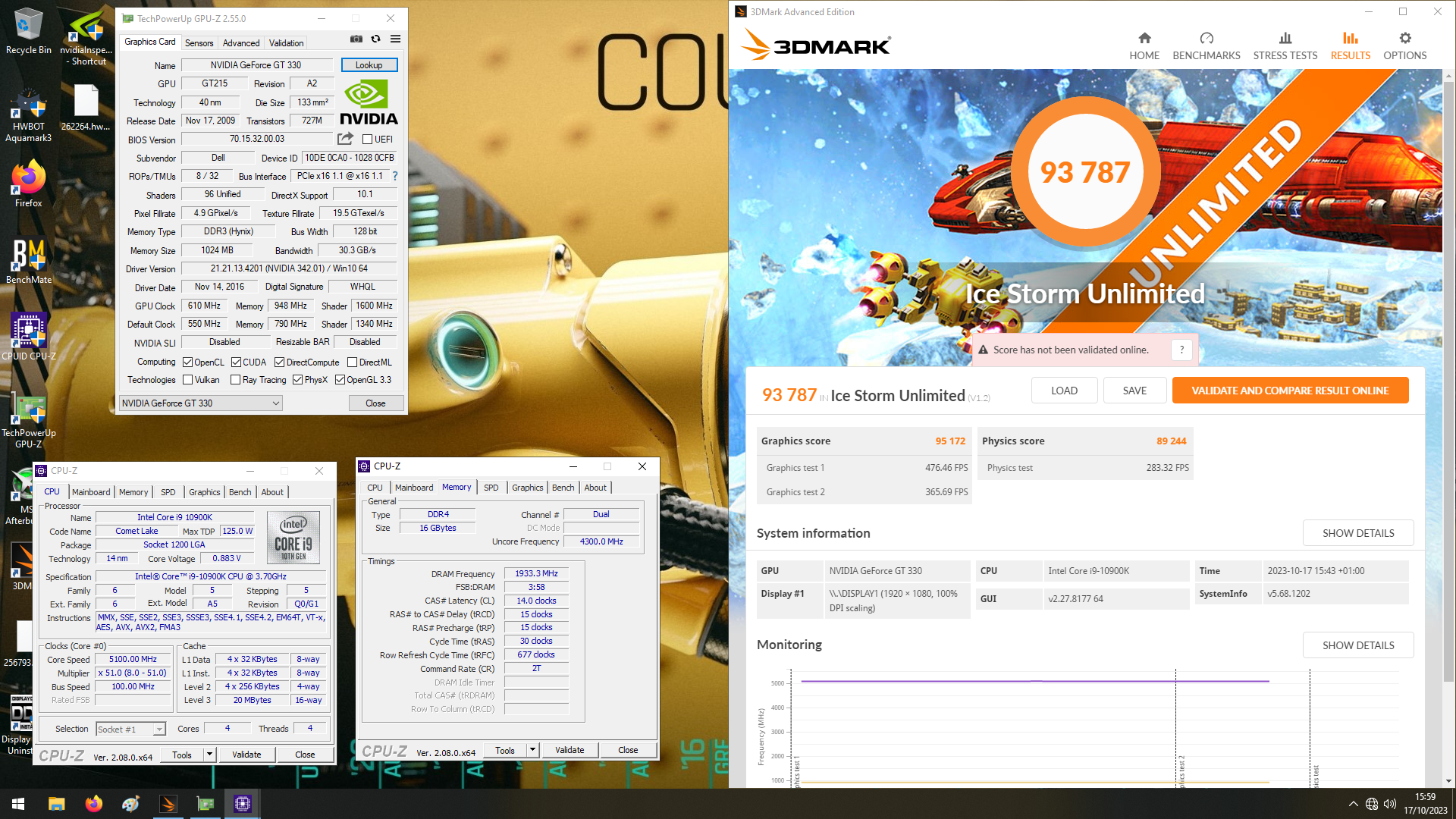Open the GPU-Z hamburger menu

point(395,39)
